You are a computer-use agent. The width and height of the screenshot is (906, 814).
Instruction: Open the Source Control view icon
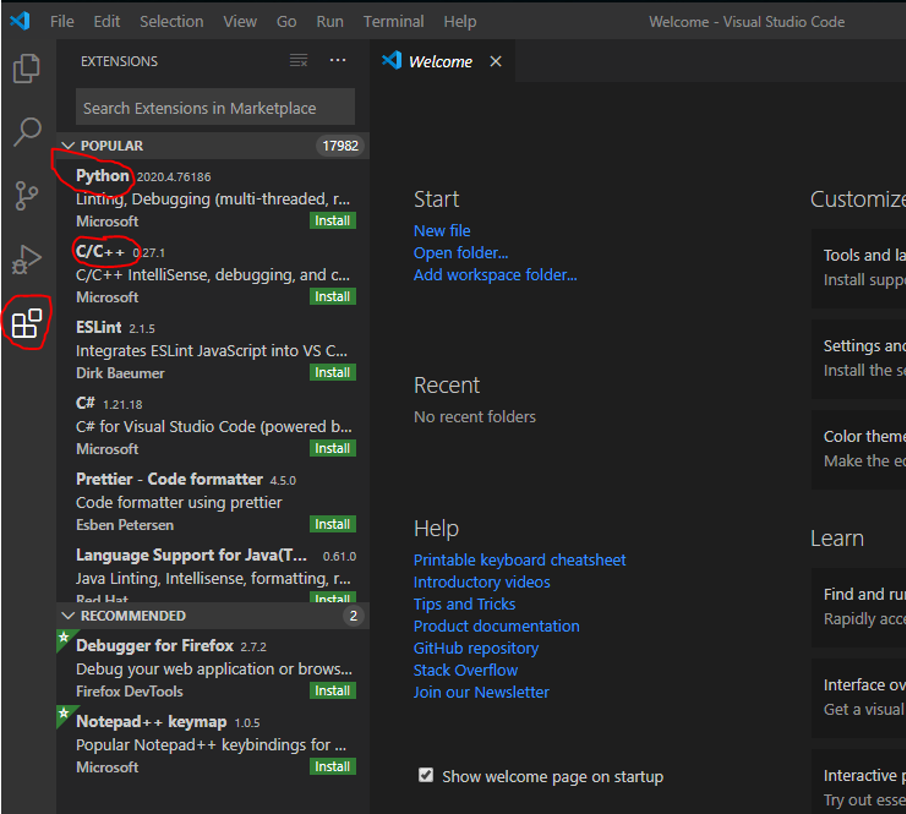click(x=27, y=195)
